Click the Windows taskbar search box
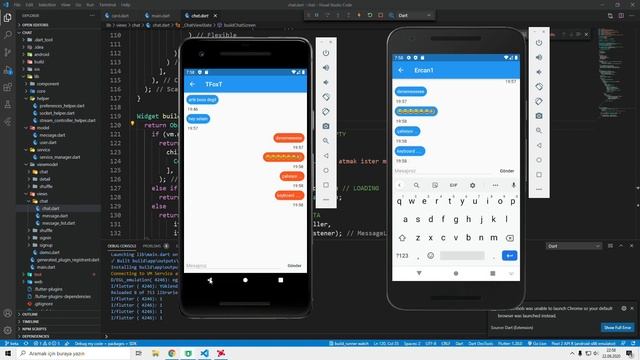The height and width of the screenshot is (360, 640). [73, 353]
